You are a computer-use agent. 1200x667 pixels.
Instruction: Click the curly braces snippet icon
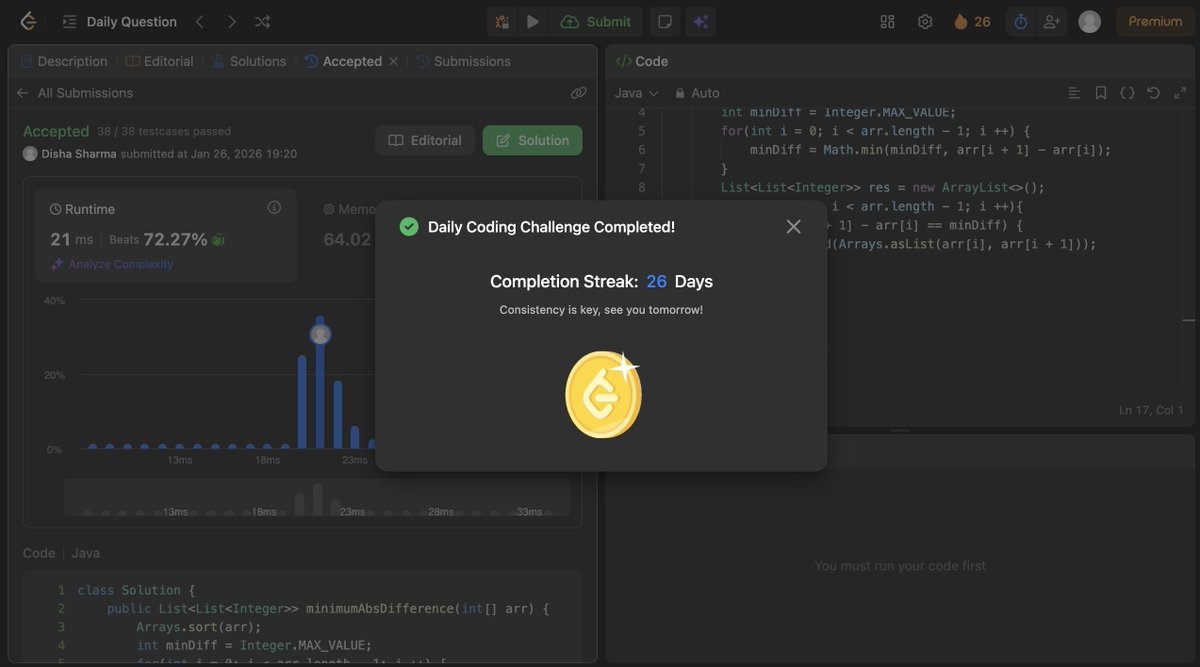click(x=1127, y=93)
